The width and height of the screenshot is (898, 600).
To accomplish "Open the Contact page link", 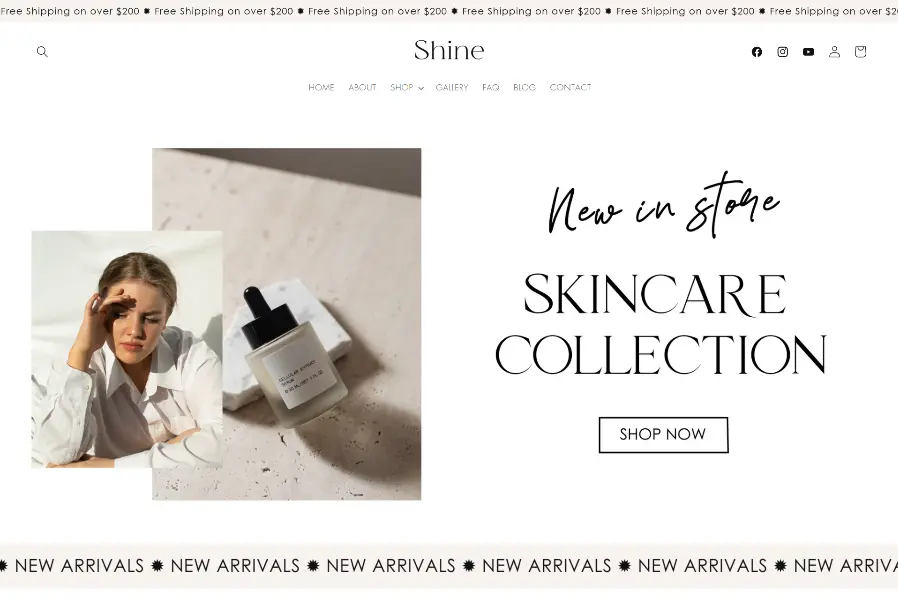I will pyautogui.click(x=570, y=88).
